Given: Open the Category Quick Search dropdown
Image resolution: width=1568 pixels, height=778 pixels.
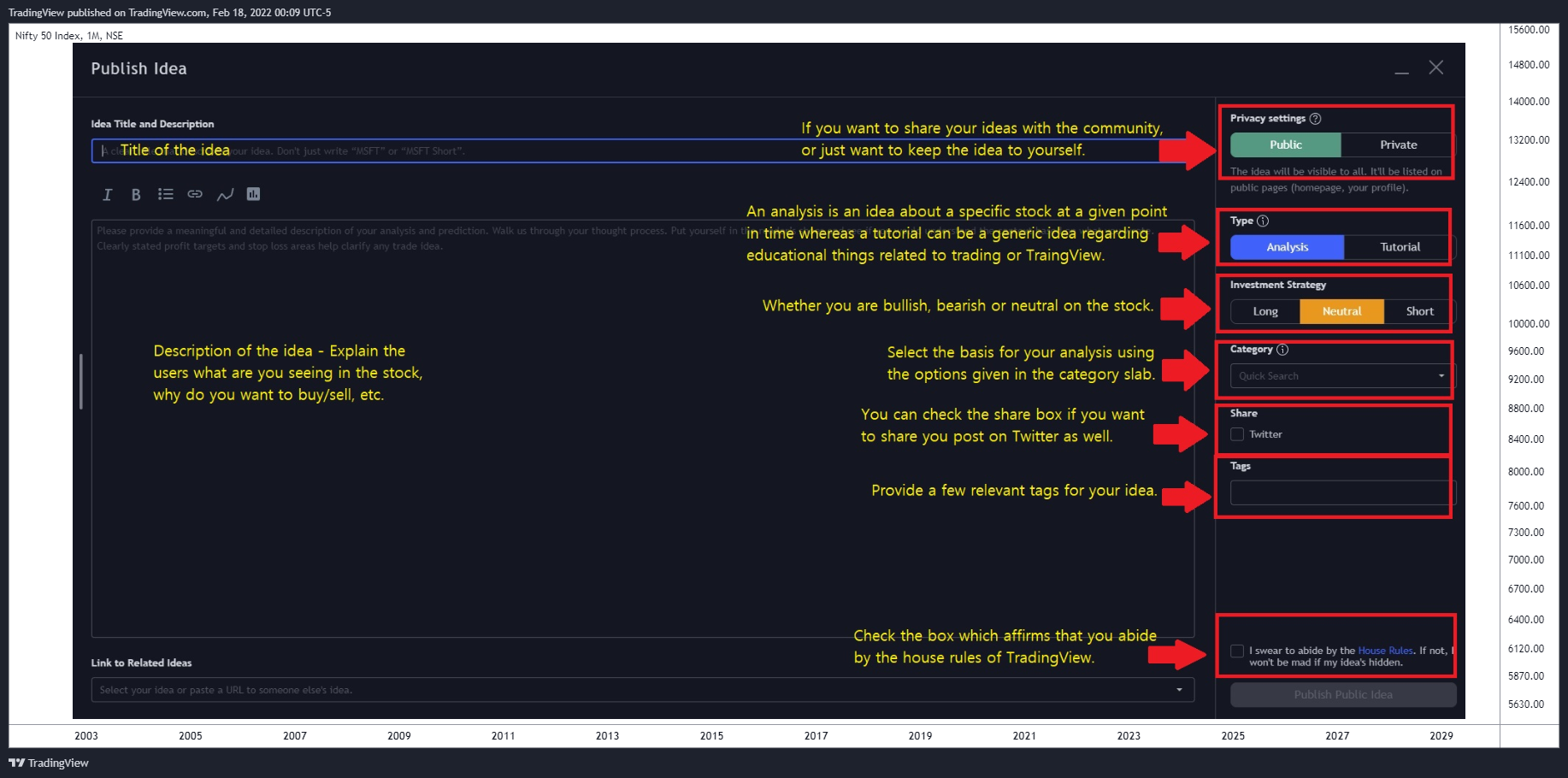Looking at the screenshot, I should pos(1342,376).
